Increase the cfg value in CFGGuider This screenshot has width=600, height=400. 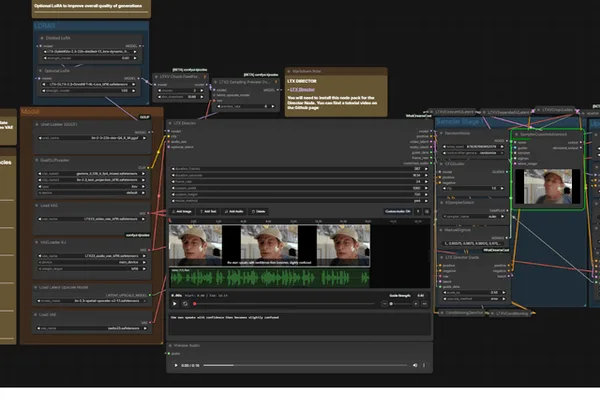(502, 188)
